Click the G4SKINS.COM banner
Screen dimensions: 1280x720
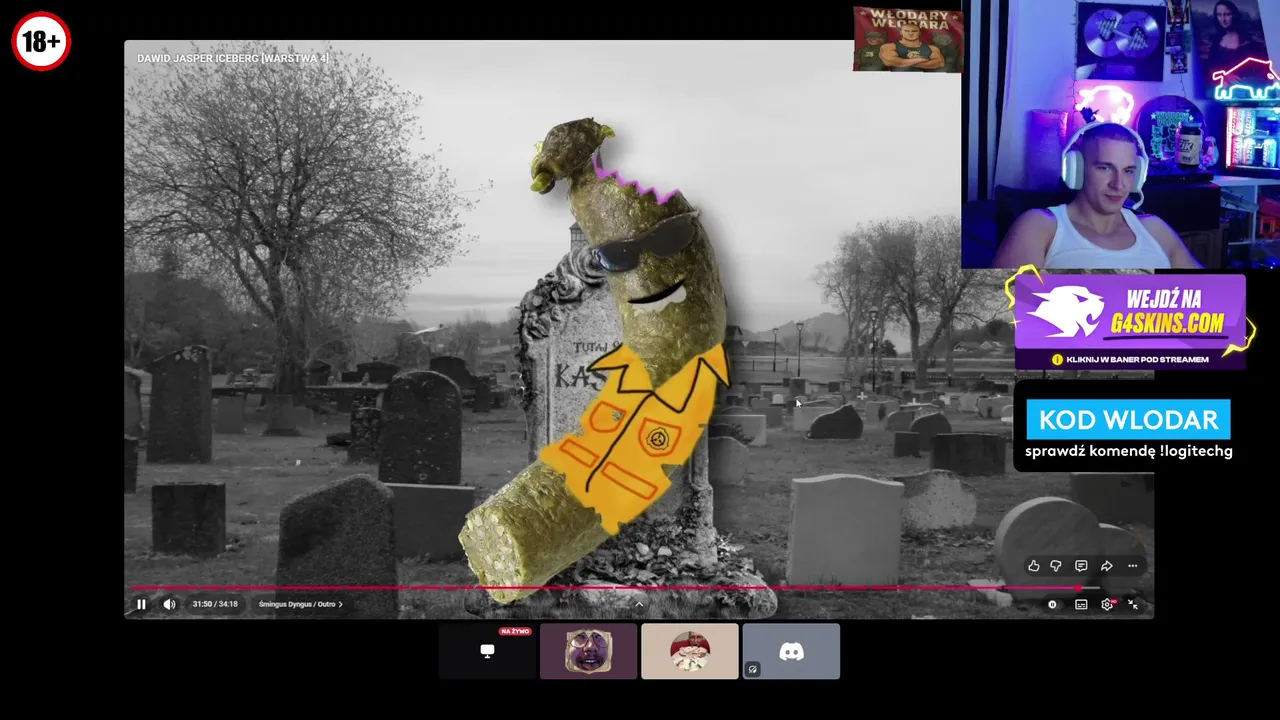point(1130,320)
